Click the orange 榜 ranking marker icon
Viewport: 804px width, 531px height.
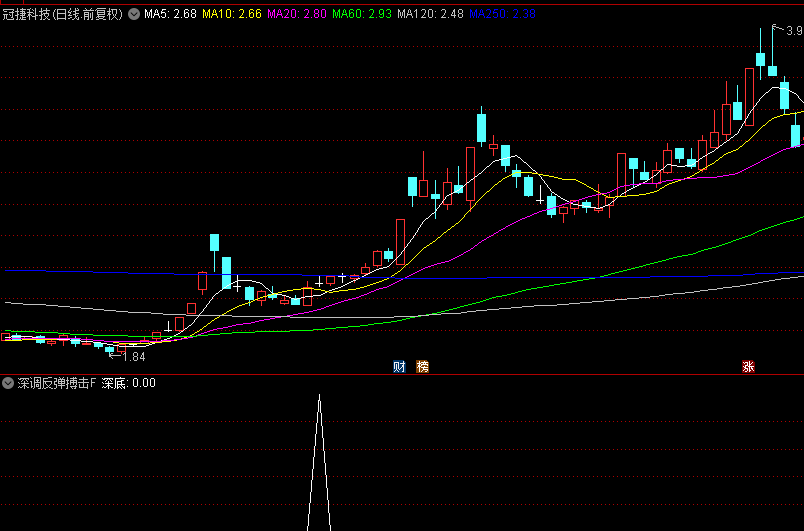(422, 367)
